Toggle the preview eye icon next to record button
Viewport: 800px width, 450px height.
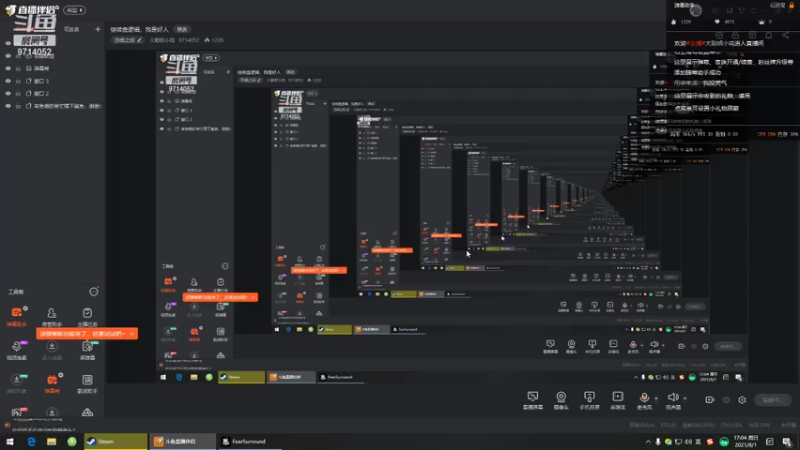click(x=726, y=400)
